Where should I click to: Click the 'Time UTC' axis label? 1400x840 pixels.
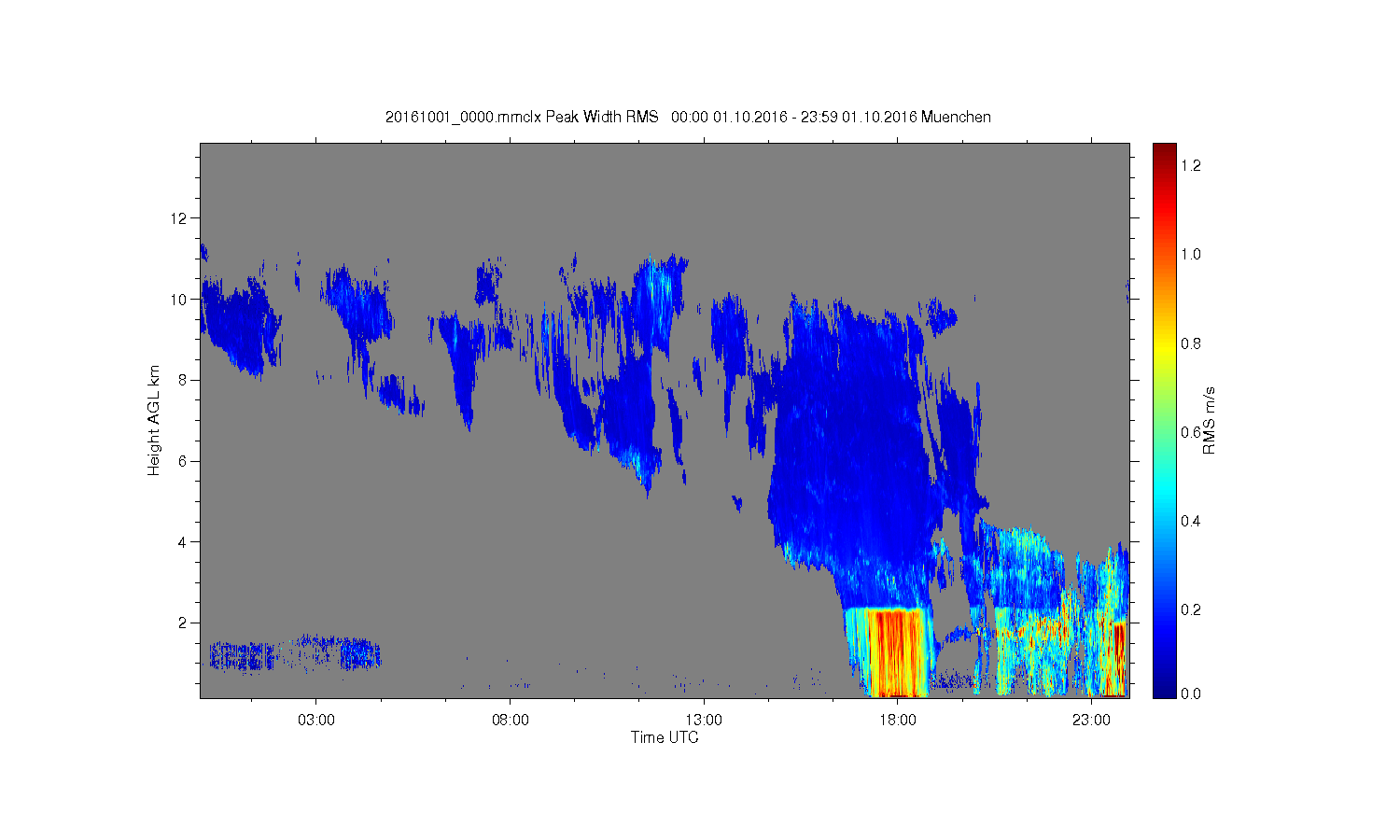tap(665, 737)
